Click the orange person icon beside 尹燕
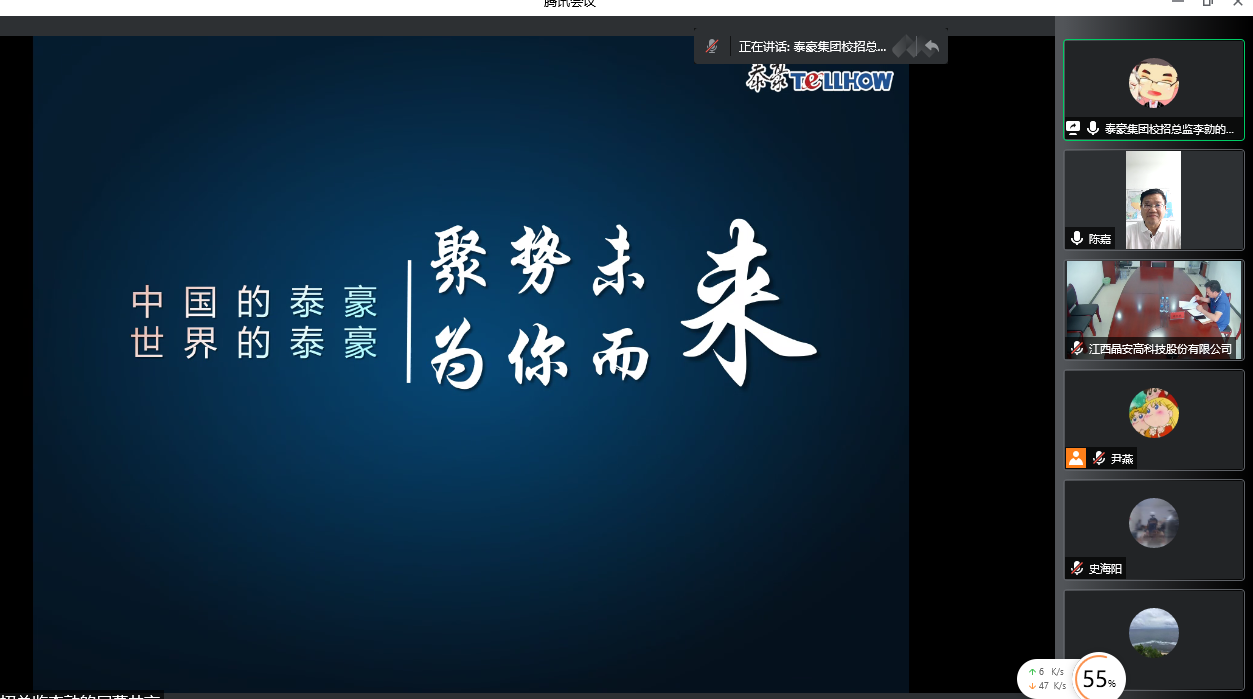1253x699 pixels. coord(1076,458)
